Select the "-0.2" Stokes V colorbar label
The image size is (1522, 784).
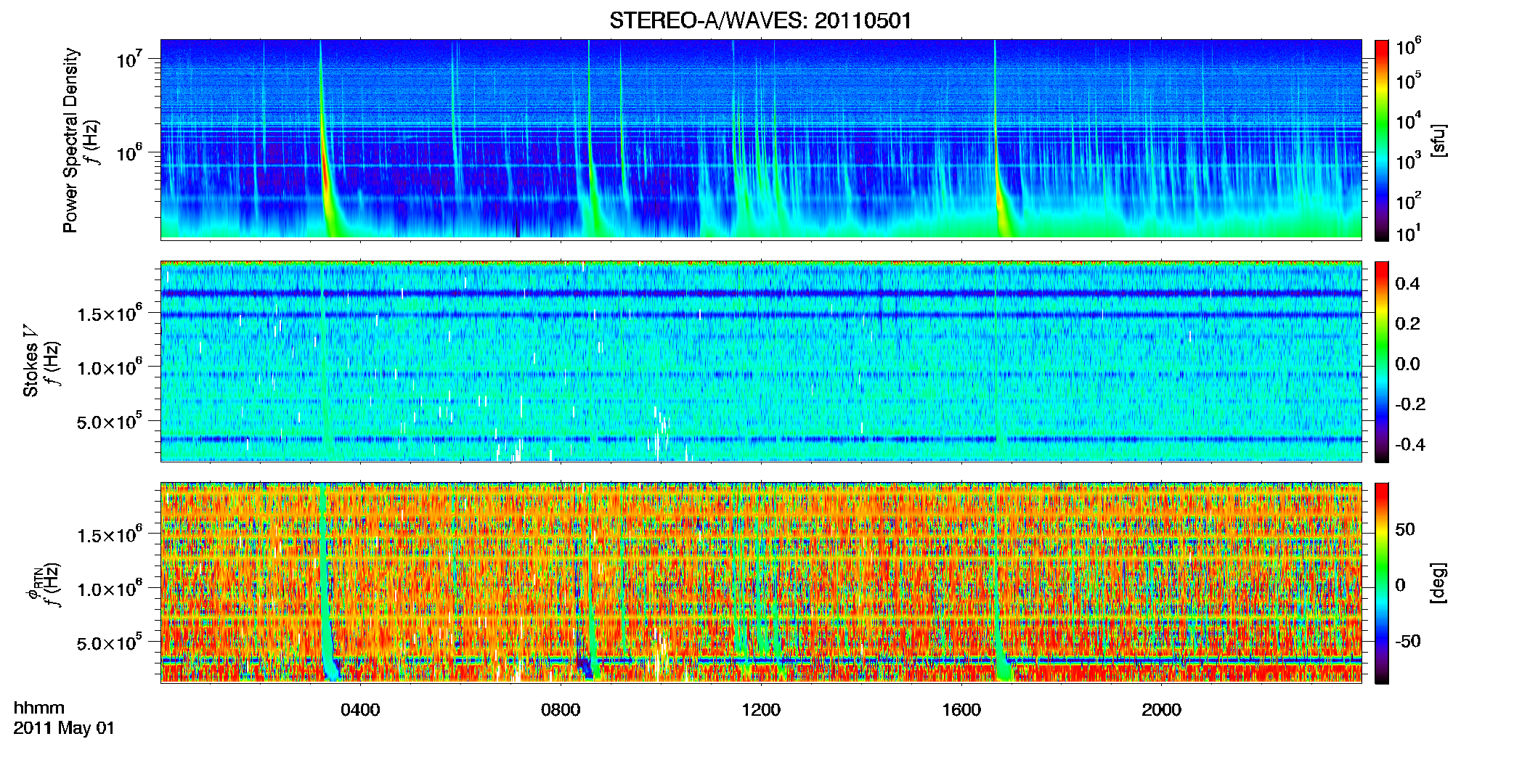1410,404
